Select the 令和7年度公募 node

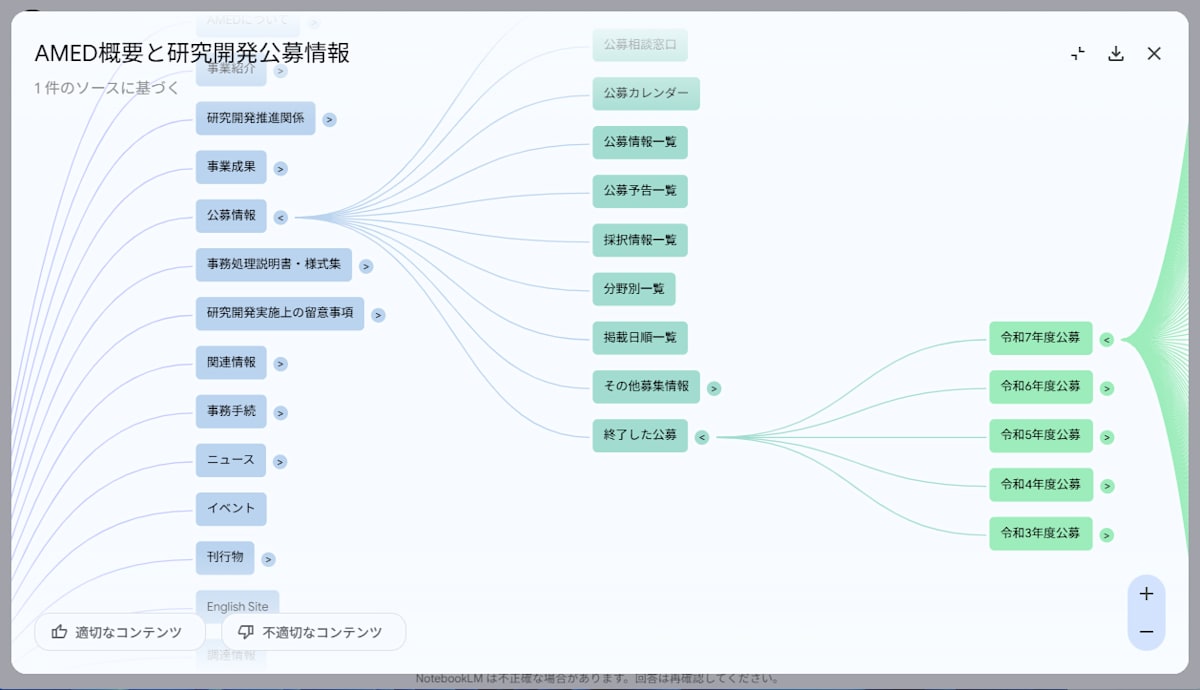click(1041, 338)
